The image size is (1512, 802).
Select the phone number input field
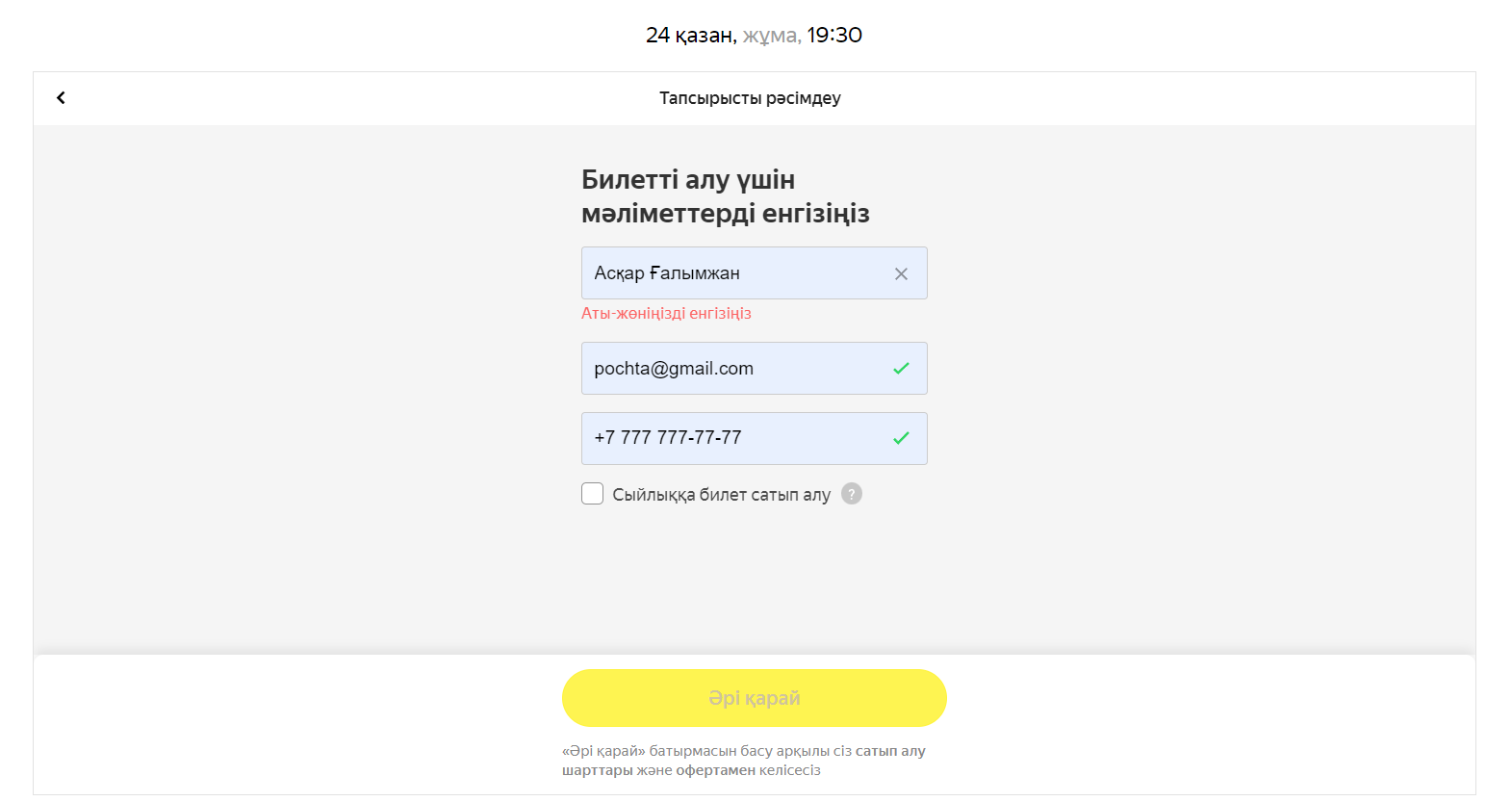(731, 438)
